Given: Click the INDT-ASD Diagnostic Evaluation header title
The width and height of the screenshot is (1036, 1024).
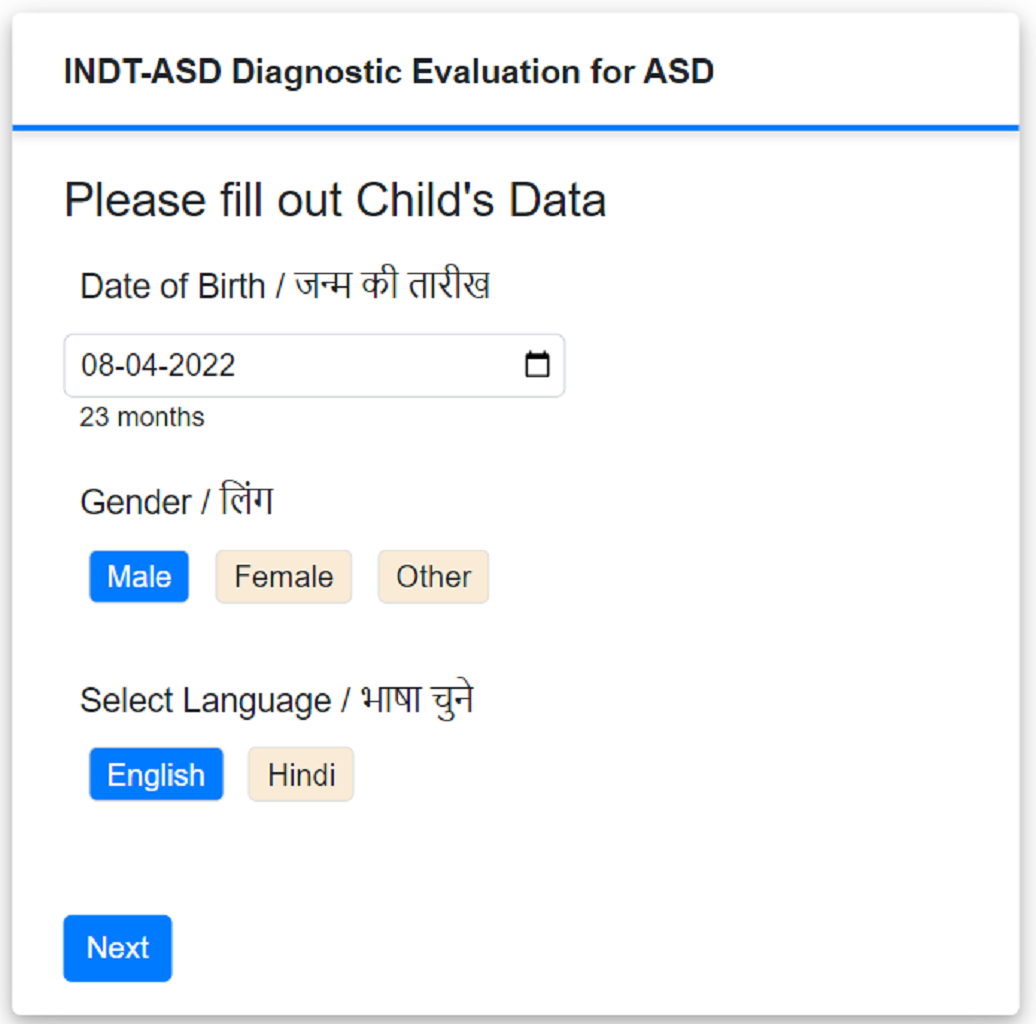Looking at the screenshot, I should pyautogui.click(x=388, y=72).
